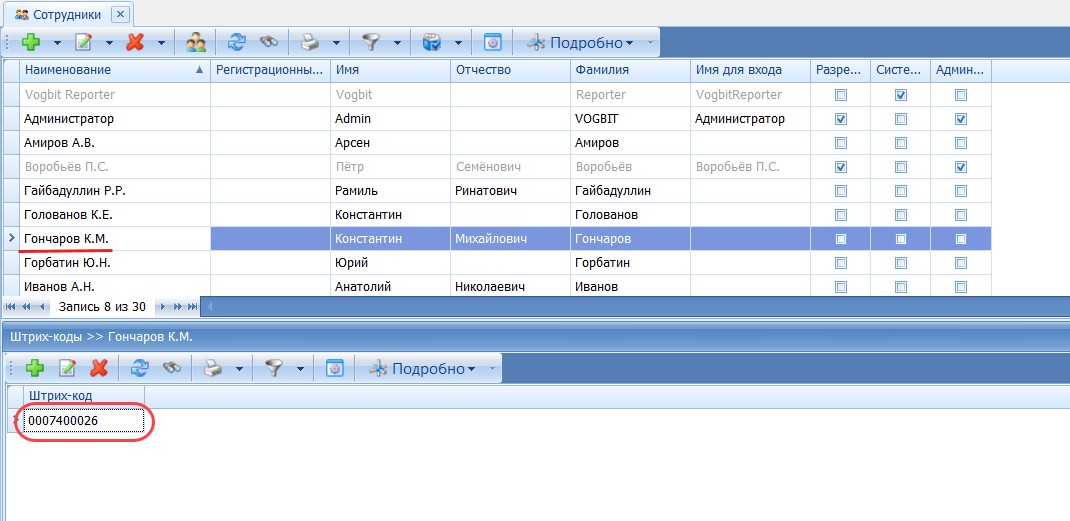The height and width of the screenshot is (521, 1070).
Task: Go to last record in navigator
Action: tap(192, 307)
